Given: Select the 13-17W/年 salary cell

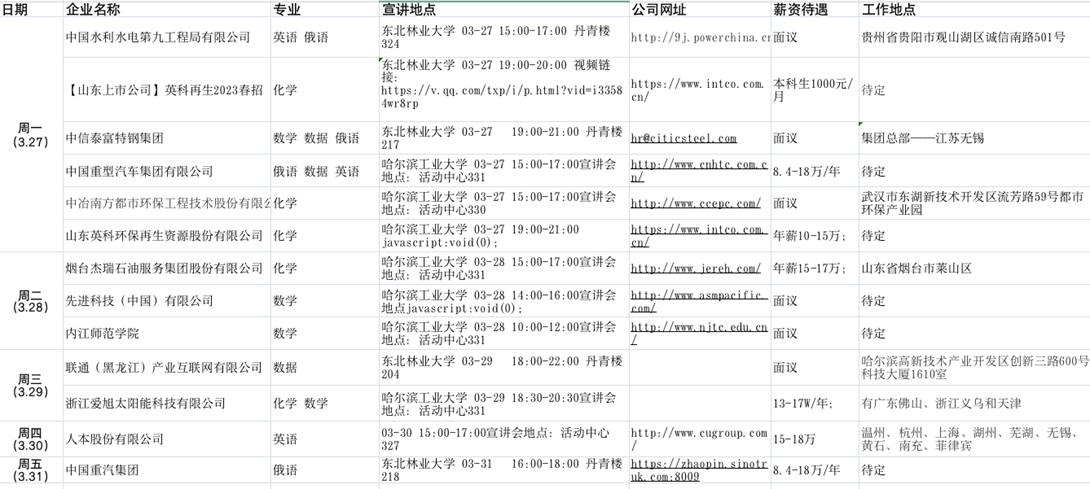Looking at the screenshot, I should coord(803,403).
